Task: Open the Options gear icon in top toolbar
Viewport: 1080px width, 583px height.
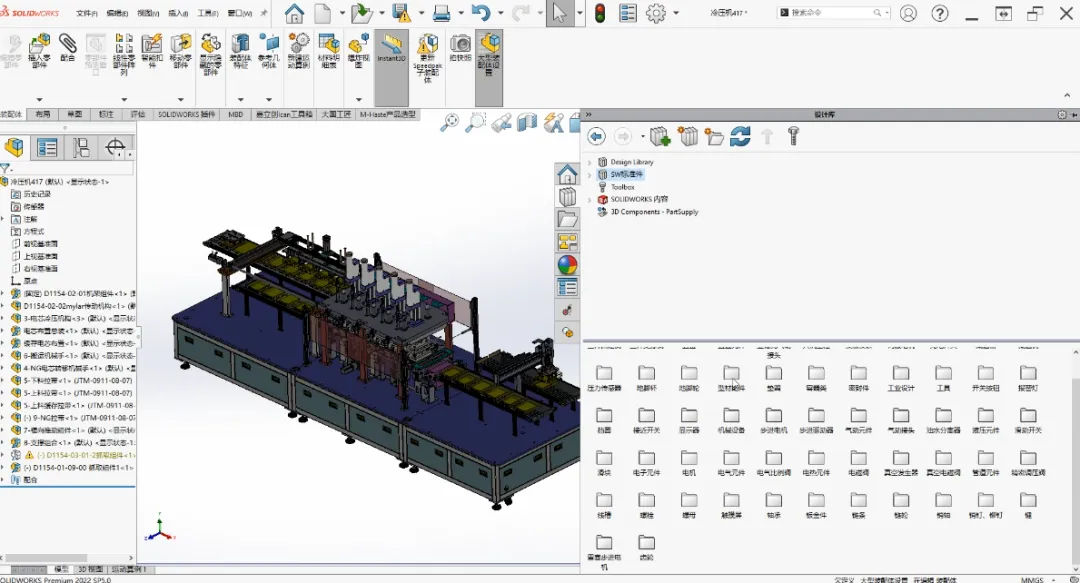Action: pyautogui.click(x=656, y=14)
